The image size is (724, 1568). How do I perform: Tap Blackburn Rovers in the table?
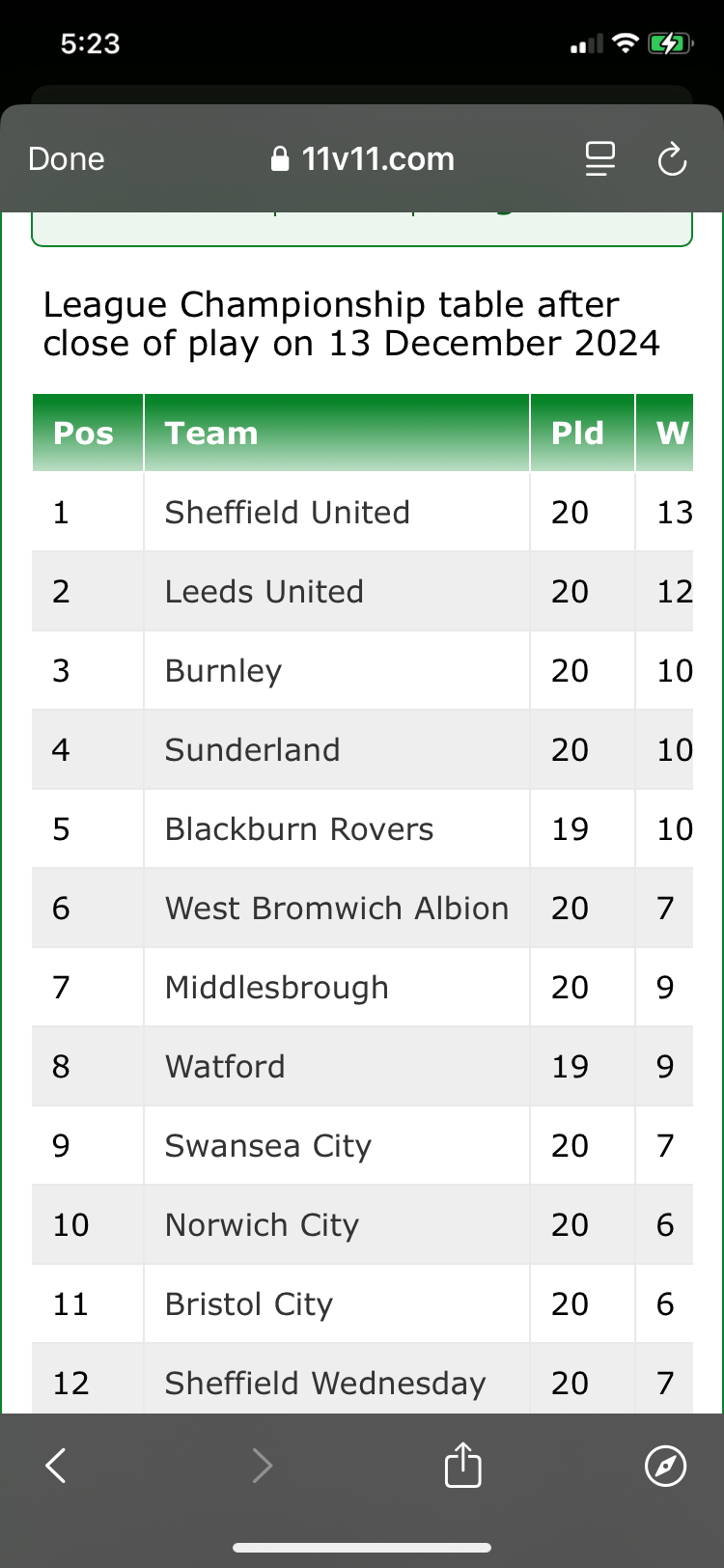298,829
